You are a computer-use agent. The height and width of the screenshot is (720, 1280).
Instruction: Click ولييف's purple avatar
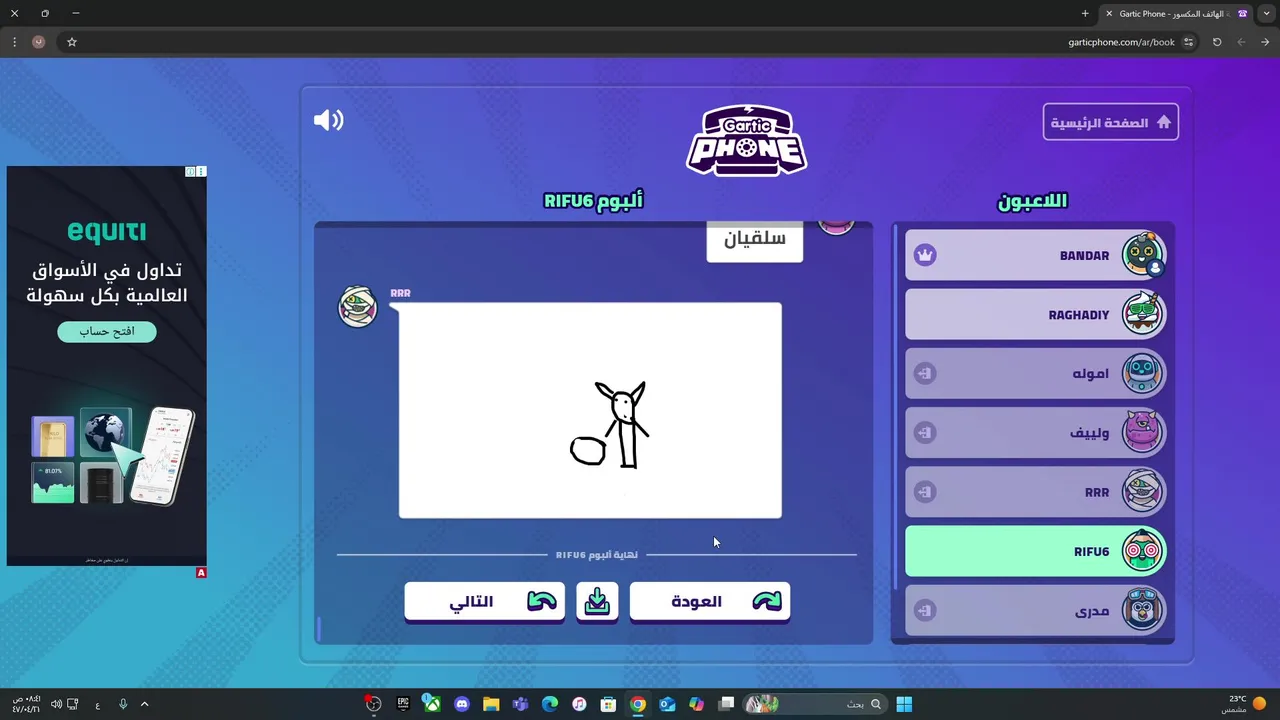pos(1142,432)
